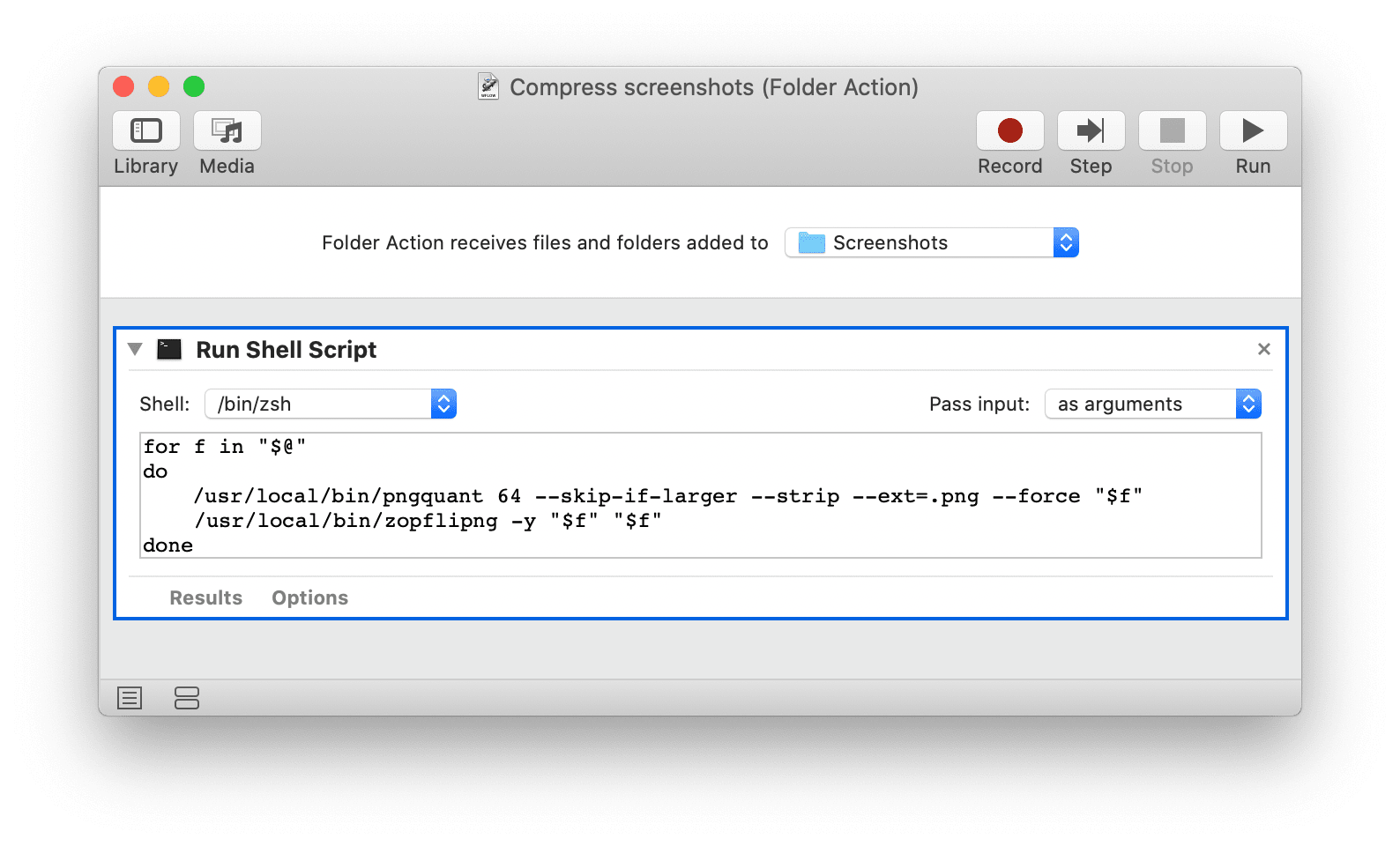
Task: Collapse the Run Shell Script action
Action: pos(135,350)
